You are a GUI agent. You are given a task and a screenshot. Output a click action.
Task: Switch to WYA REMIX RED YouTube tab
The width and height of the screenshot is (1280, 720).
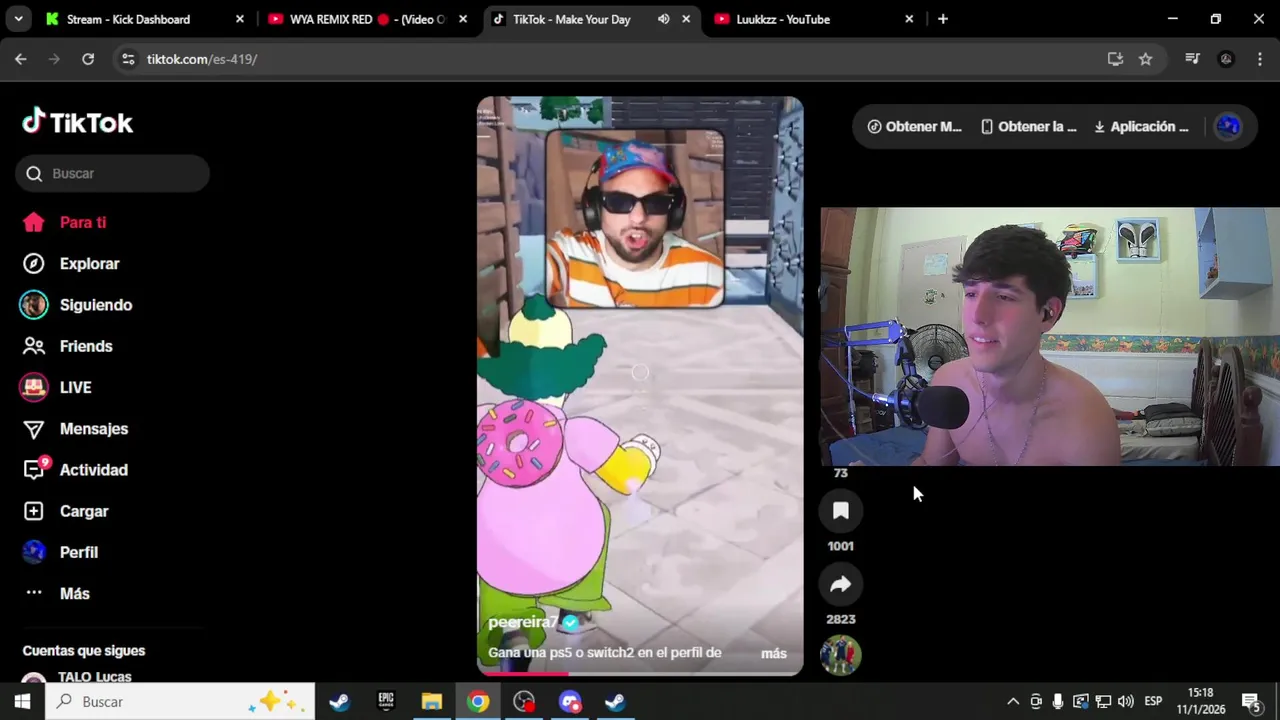[365, 19]
